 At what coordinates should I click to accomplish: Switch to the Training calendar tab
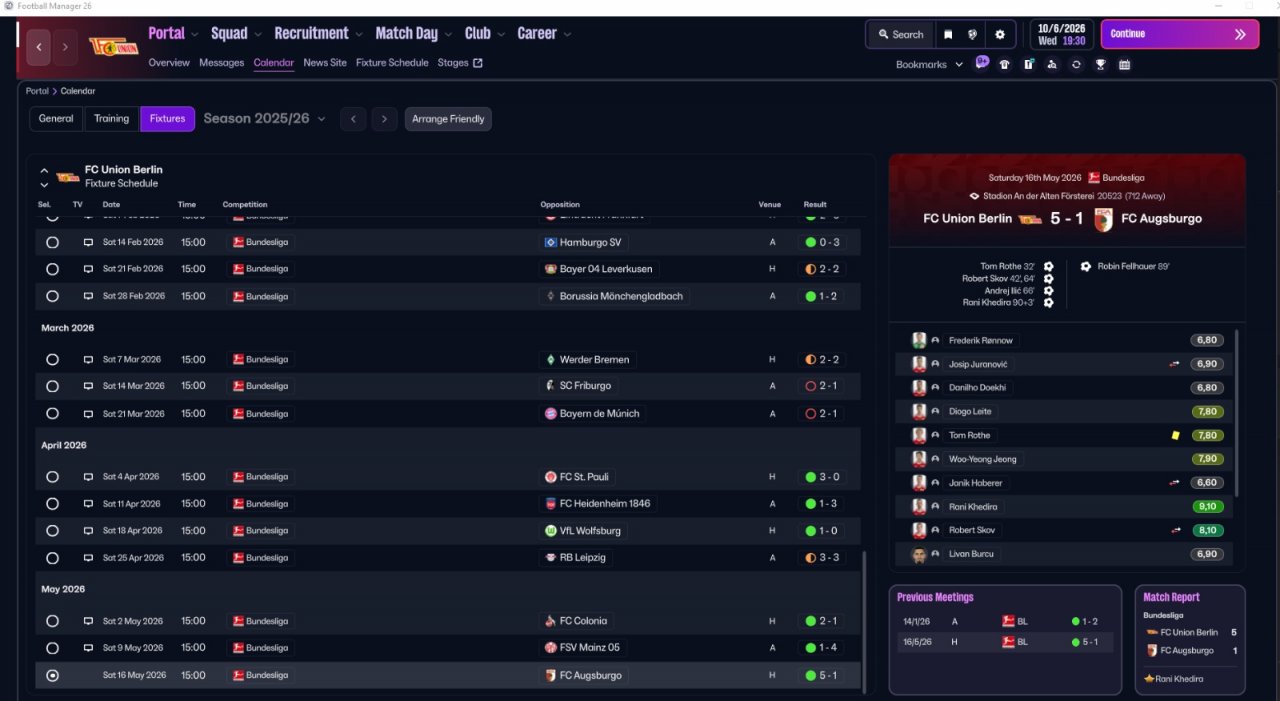click(x=111, y=119)
